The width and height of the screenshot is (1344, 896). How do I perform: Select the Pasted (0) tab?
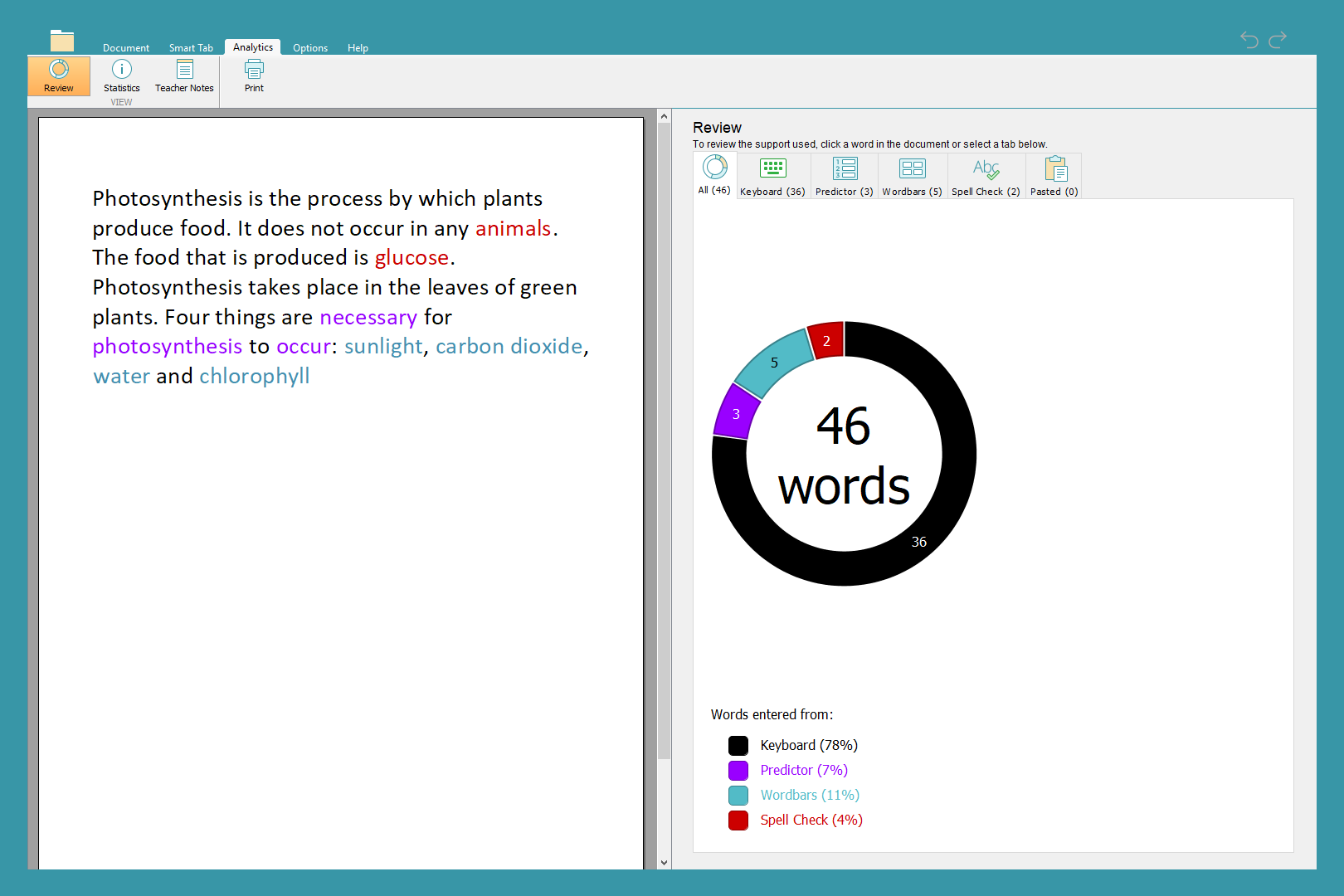1054,177
